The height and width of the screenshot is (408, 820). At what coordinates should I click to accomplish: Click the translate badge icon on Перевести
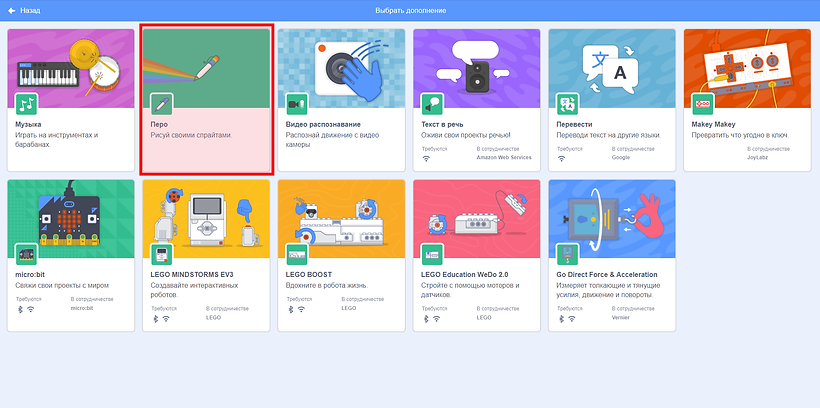[x=567, y=104]
